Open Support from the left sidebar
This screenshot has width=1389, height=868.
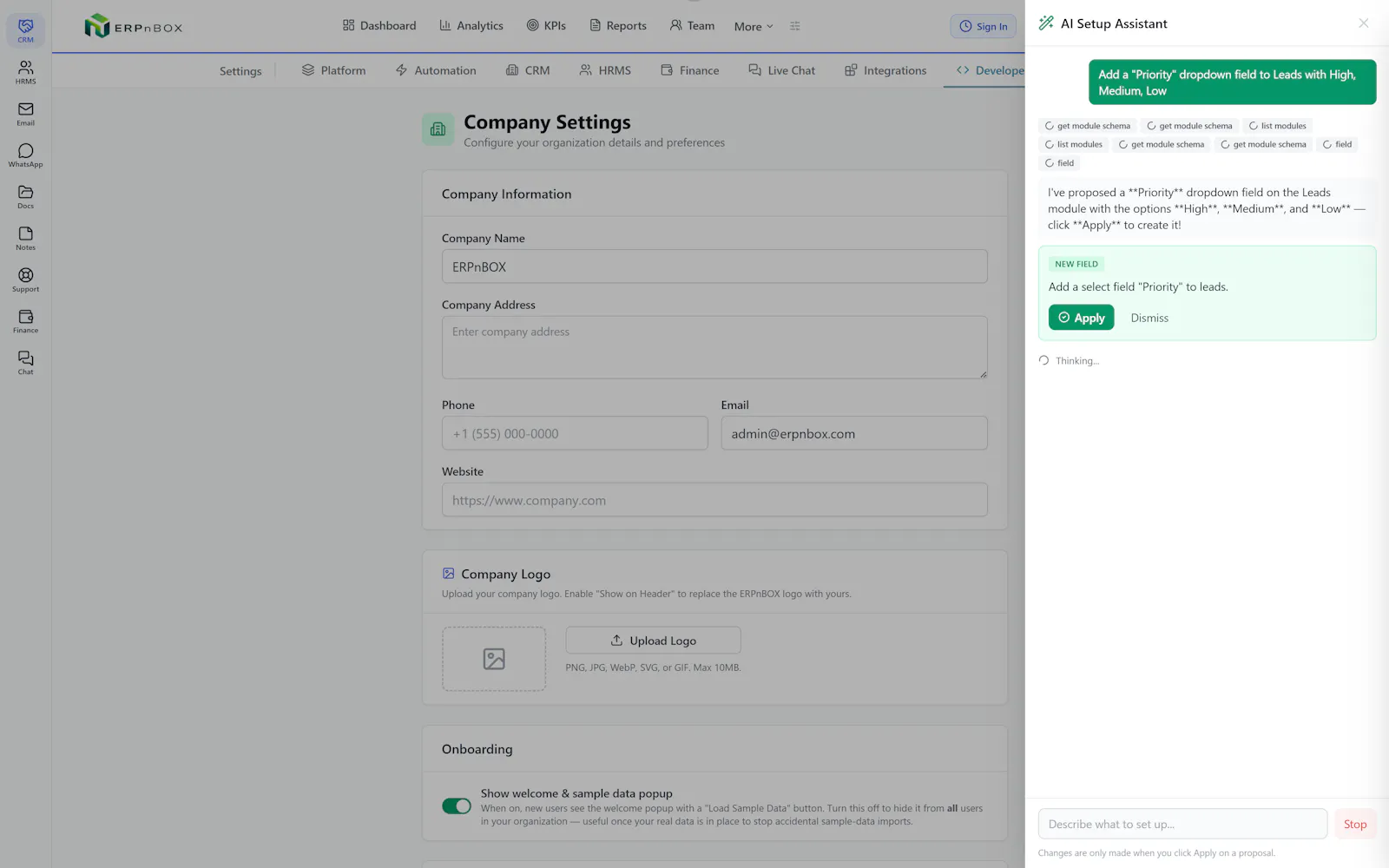(25, 280)
